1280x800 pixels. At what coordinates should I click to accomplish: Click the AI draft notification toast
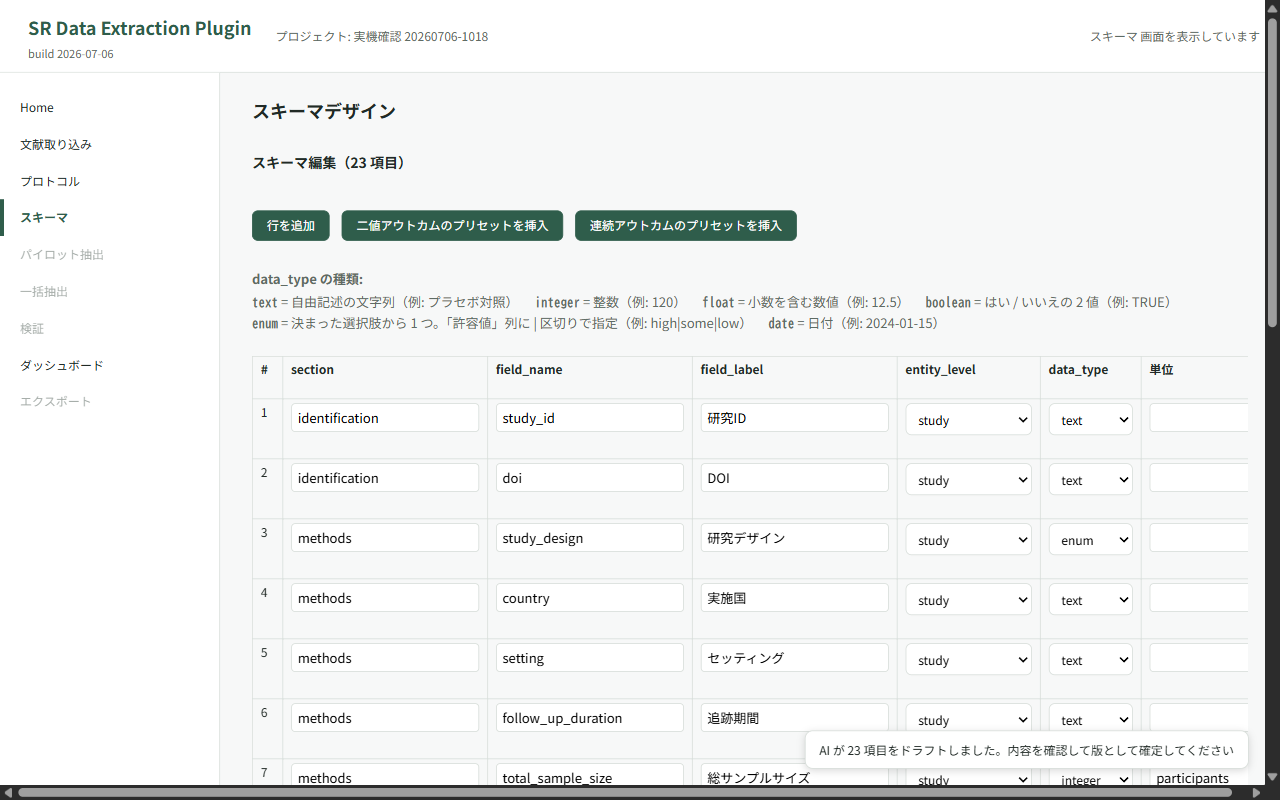1027,750
